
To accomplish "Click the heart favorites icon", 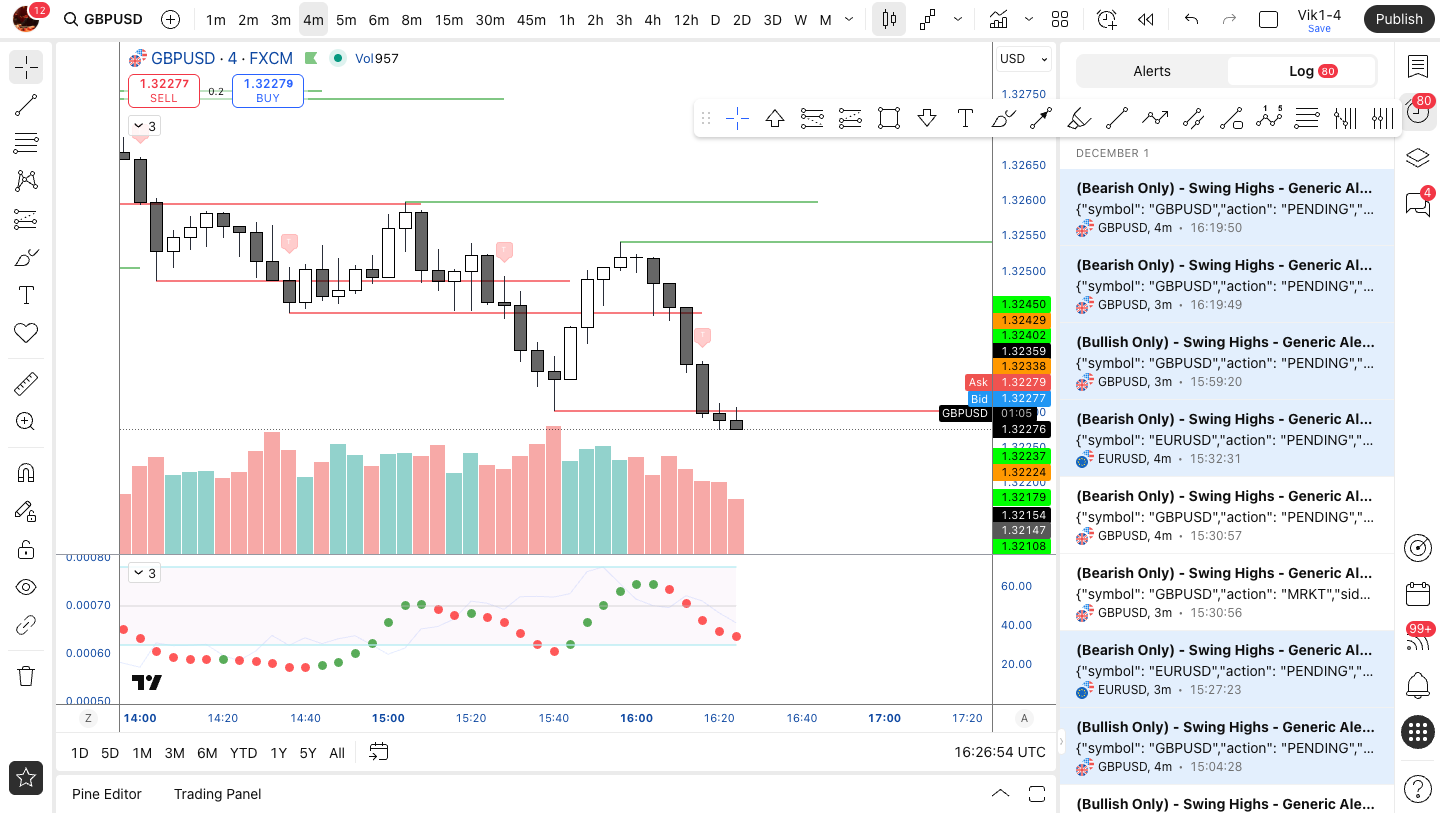I will click(26, 333).
